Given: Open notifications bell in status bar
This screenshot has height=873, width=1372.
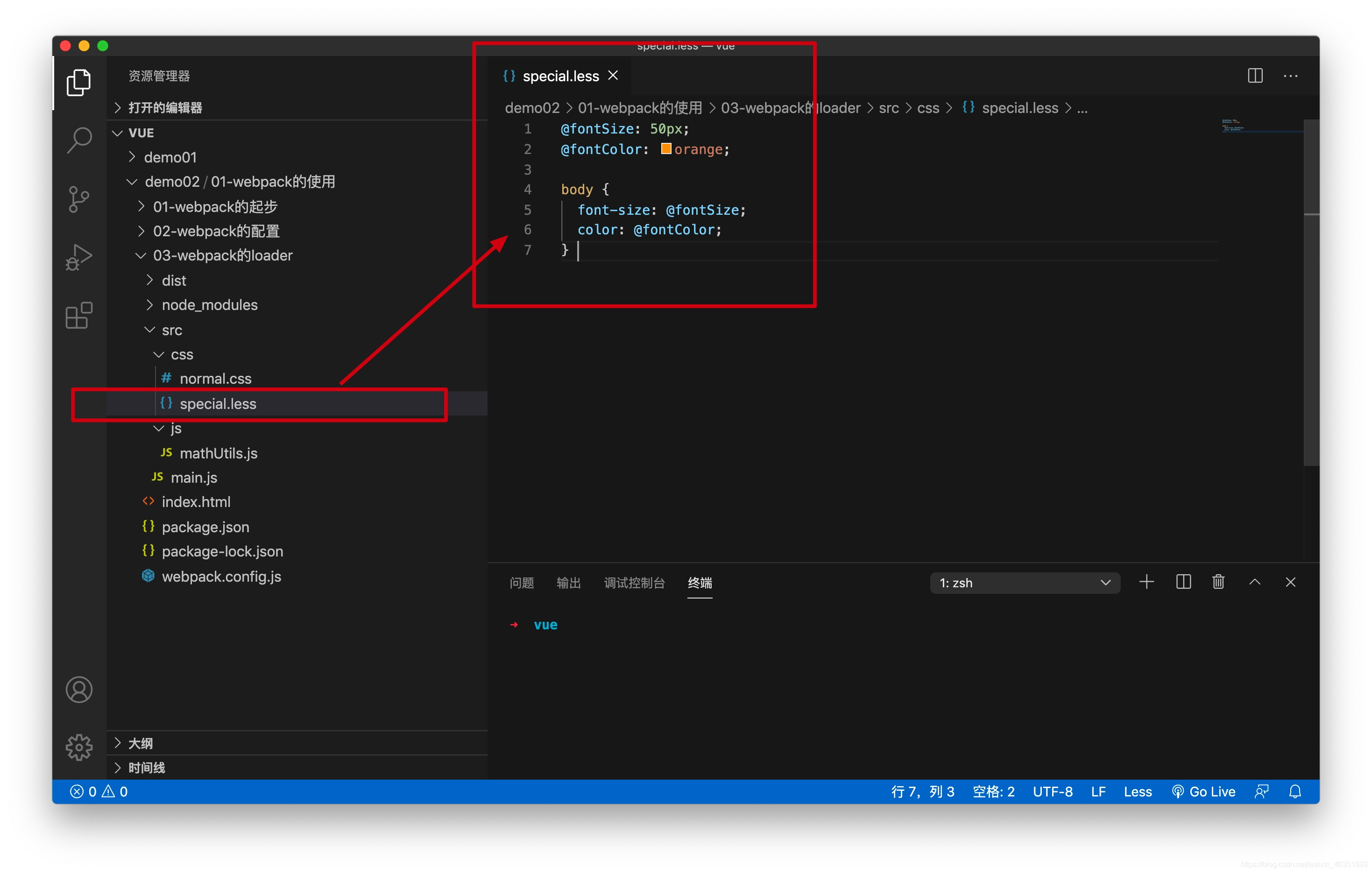Looking at the screenshot, I should click(1295, 792).
